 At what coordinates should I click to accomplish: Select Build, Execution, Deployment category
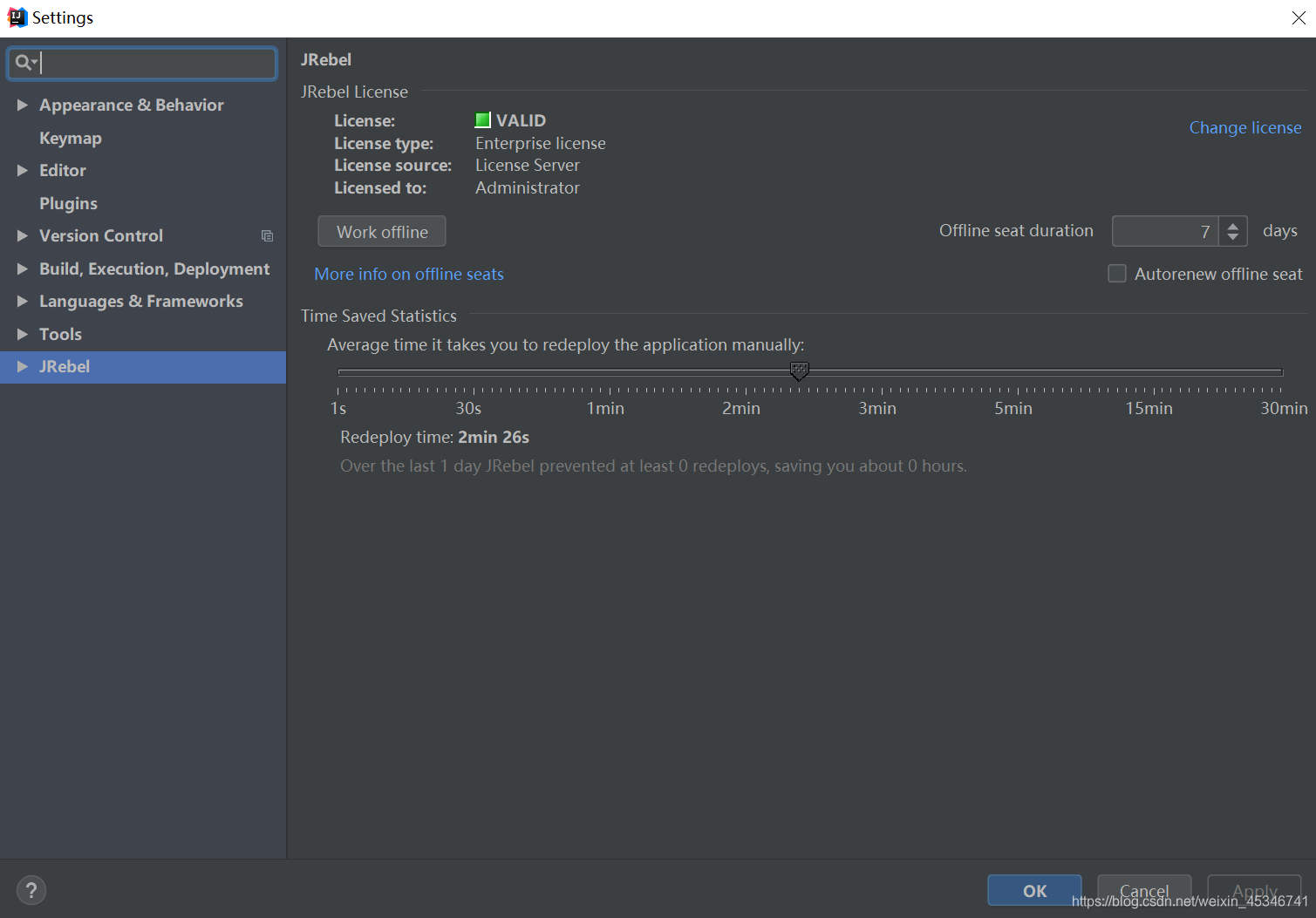[x=154, y=269]
